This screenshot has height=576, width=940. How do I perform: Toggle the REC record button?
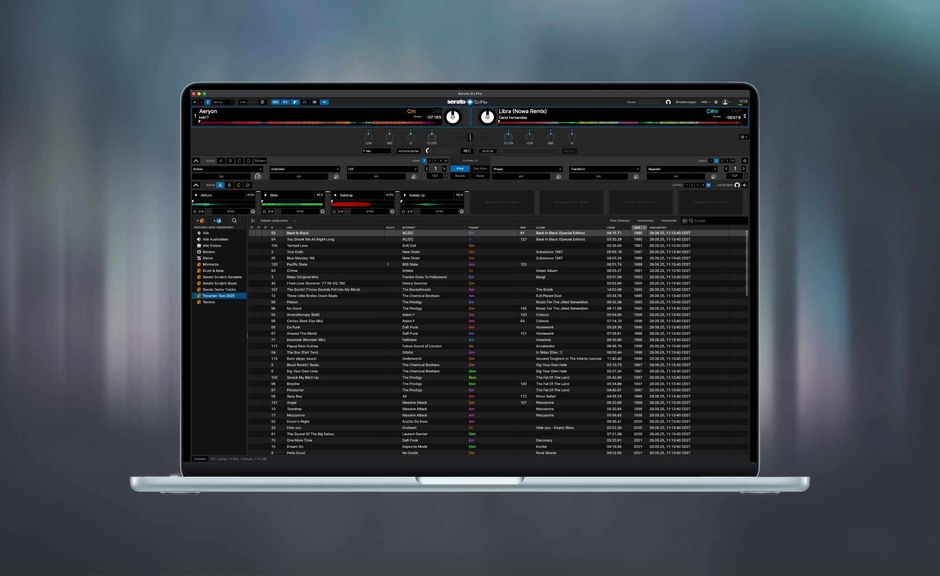[x=466, y=151]
